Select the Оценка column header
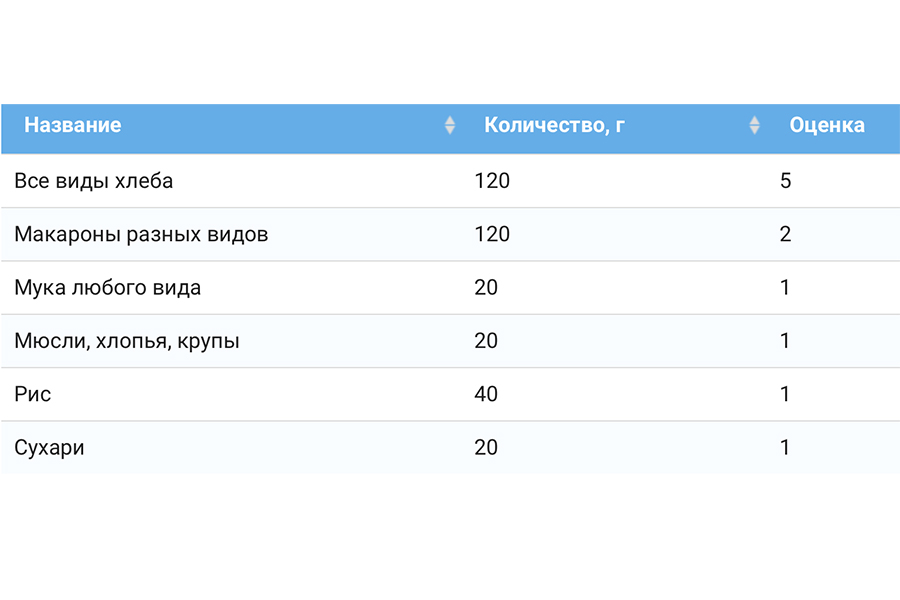The height and width of the screenshot is (600, 900). coord(827,125)
